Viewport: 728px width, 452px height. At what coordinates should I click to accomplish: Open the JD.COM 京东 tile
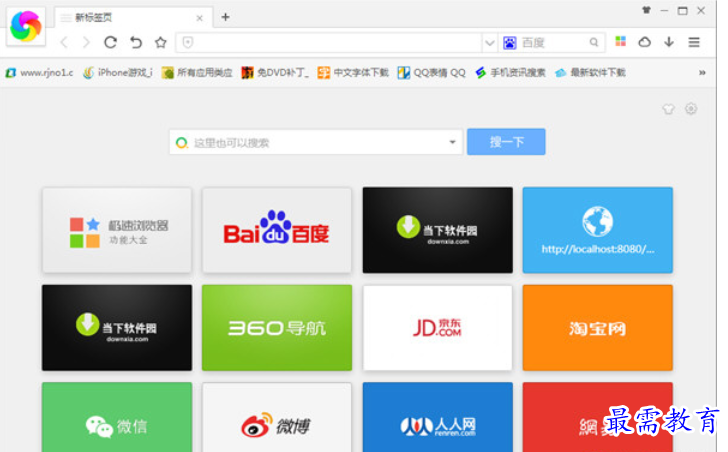click(437, 328)
